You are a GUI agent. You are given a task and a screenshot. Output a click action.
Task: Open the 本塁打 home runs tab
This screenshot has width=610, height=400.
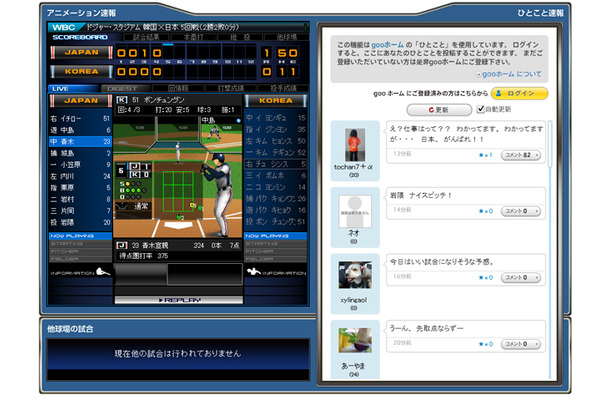(193, 37)
